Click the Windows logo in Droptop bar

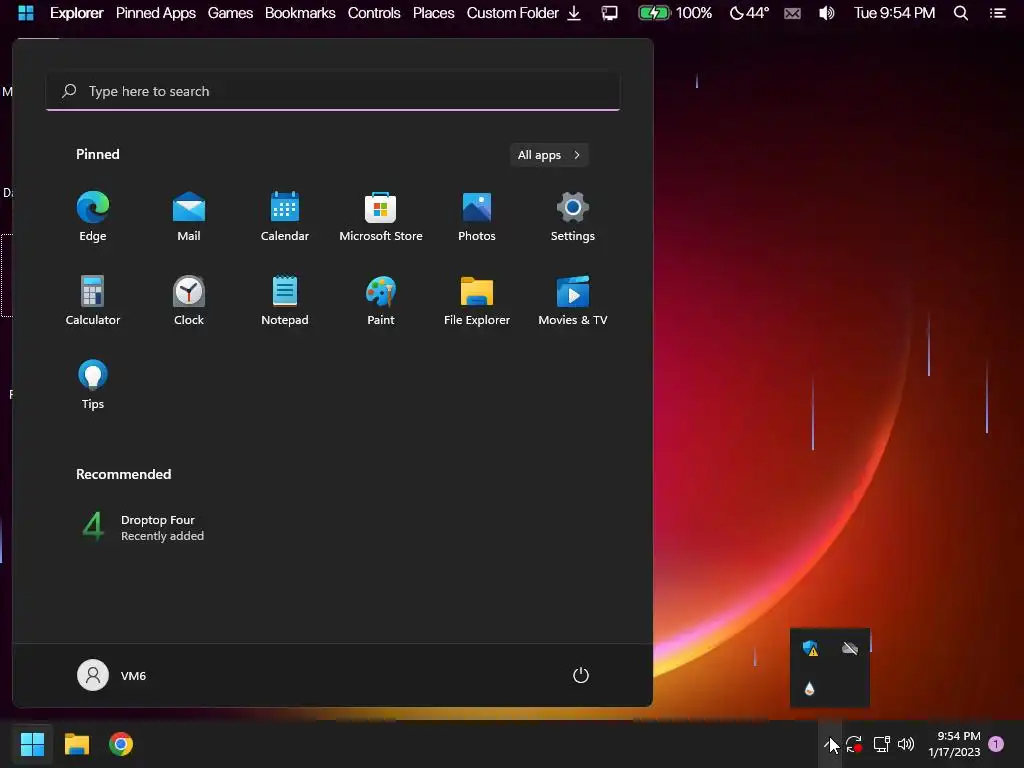26,13
